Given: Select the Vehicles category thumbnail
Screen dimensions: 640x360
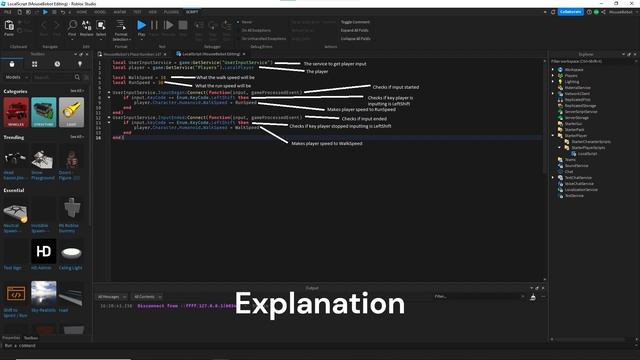Looking at the screenshot, I should coord(16,112).
